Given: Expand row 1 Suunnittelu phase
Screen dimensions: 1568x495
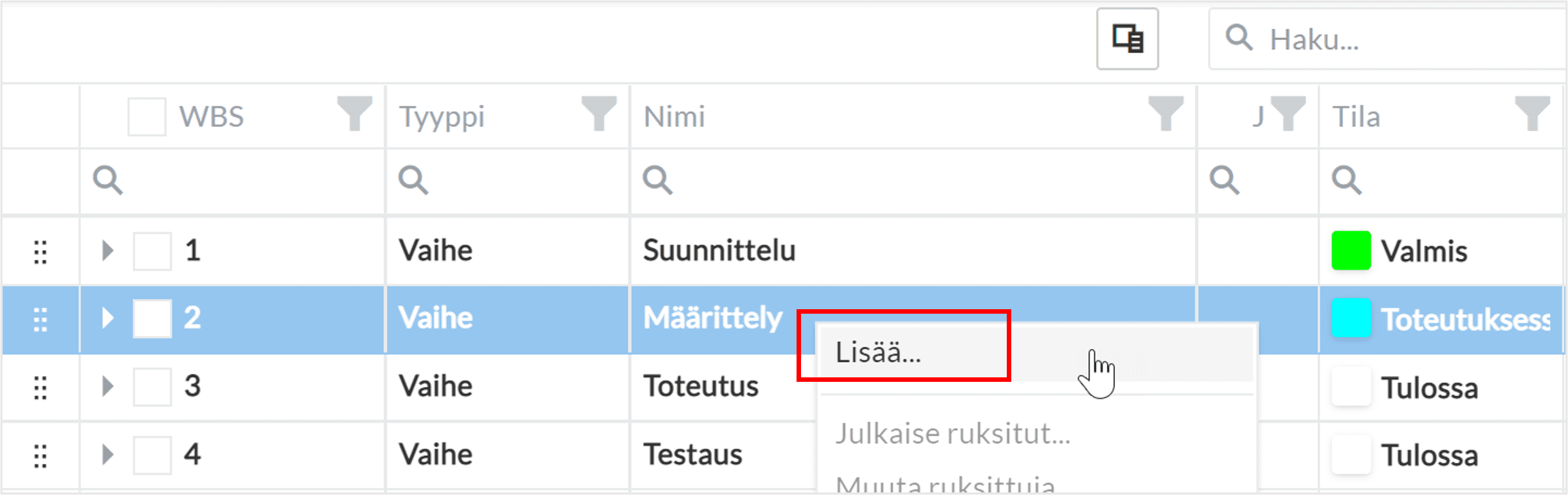Looking at the screenshot, I should (107, 250).
